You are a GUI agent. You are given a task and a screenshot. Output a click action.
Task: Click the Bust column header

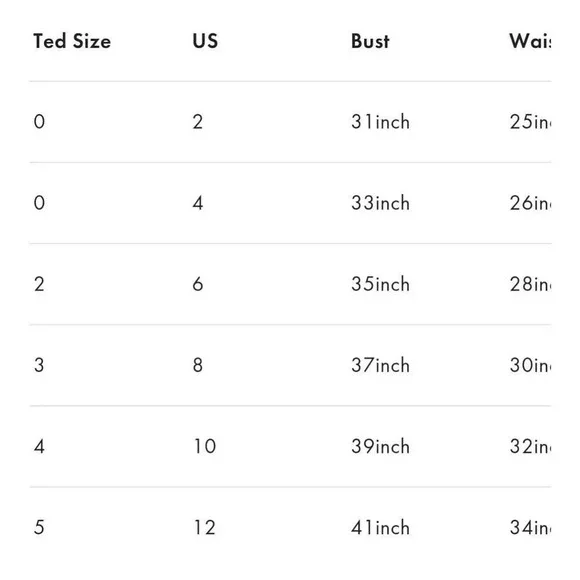pos(370,41)
